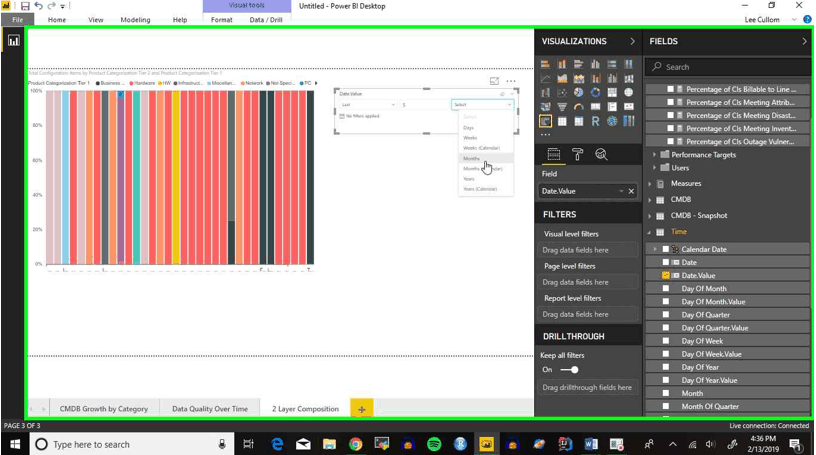Select the Treemap visualization
This screenshot has height=455, width=816.
coord(612,93)
